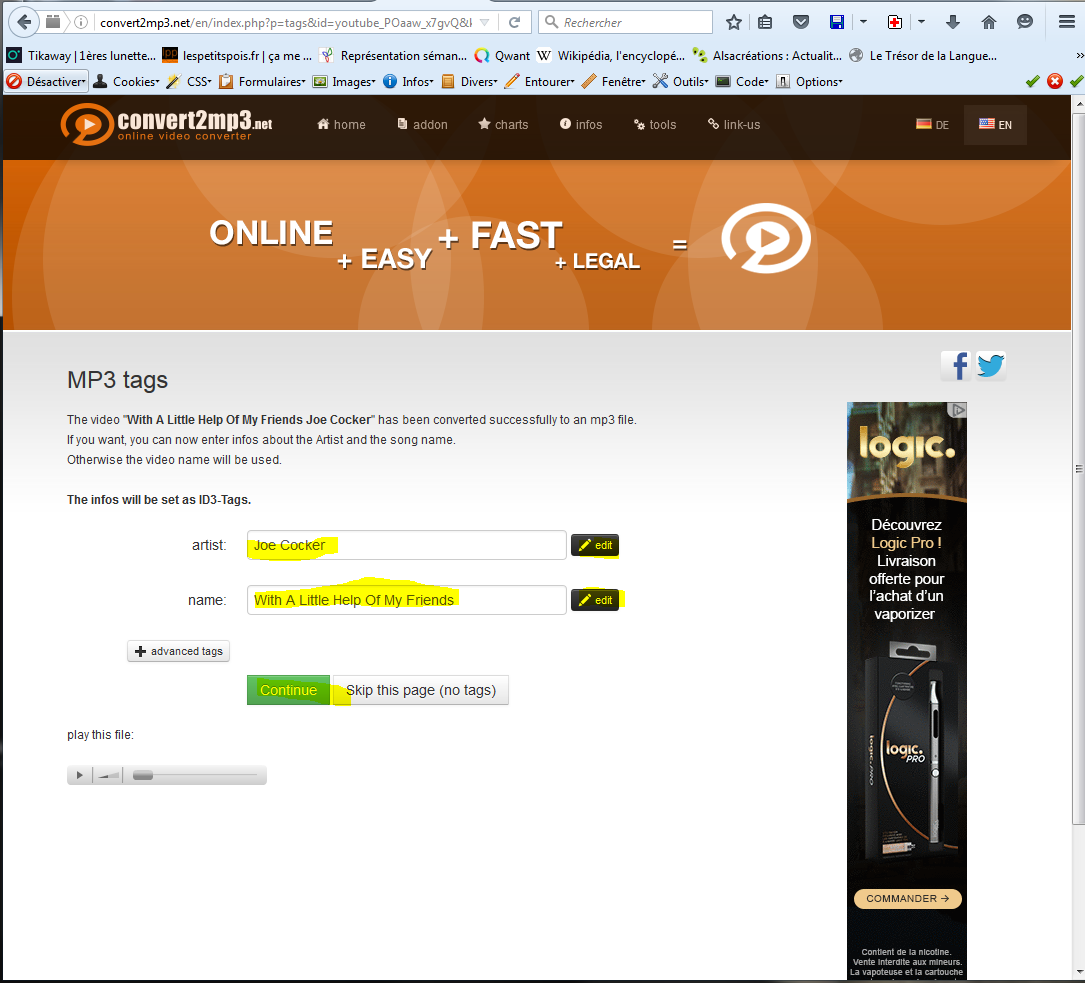Open the Divers dropdown menu
1085x983 pixels.
[x=469, y=81]
